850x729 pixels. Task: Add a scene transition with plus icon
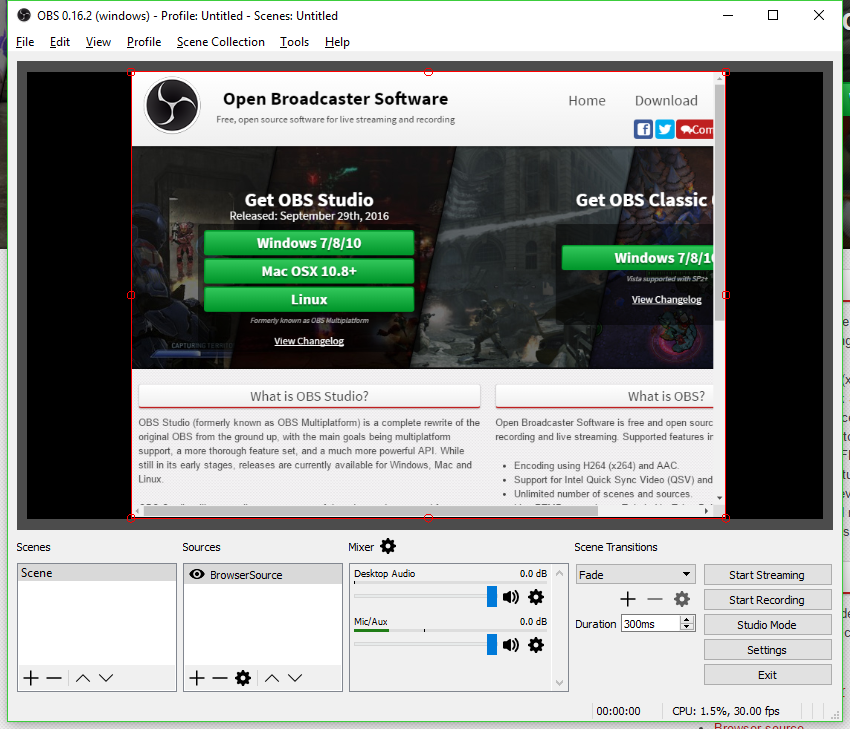click(x=628, y=599)
